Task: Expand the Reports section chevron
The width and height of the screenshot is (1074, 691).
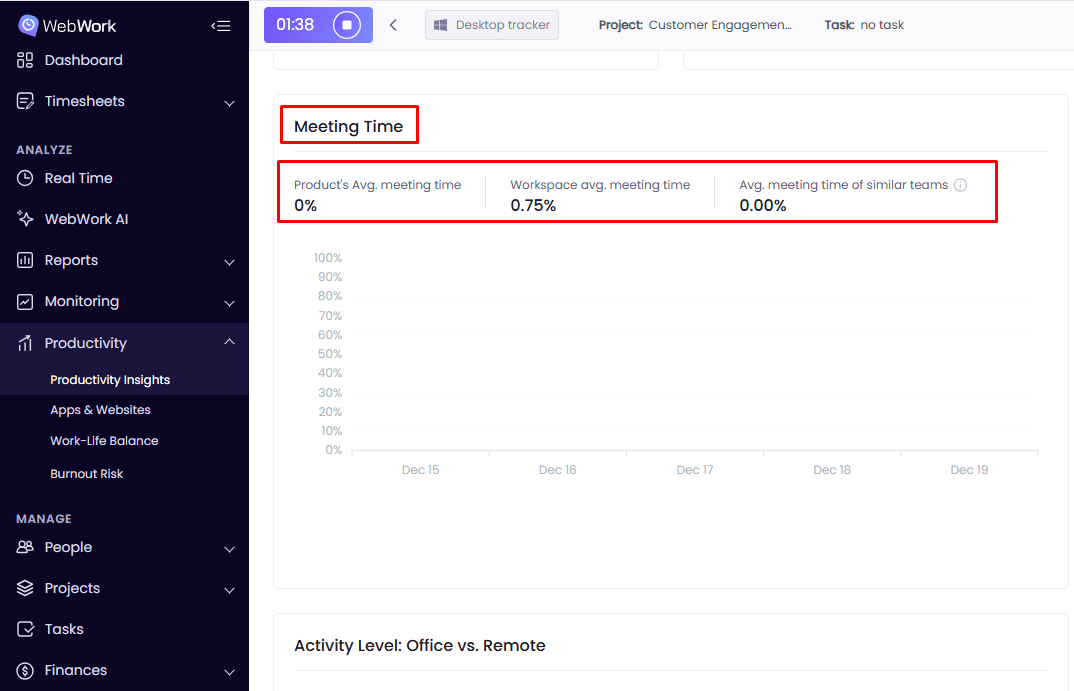Action: (229, 262)
